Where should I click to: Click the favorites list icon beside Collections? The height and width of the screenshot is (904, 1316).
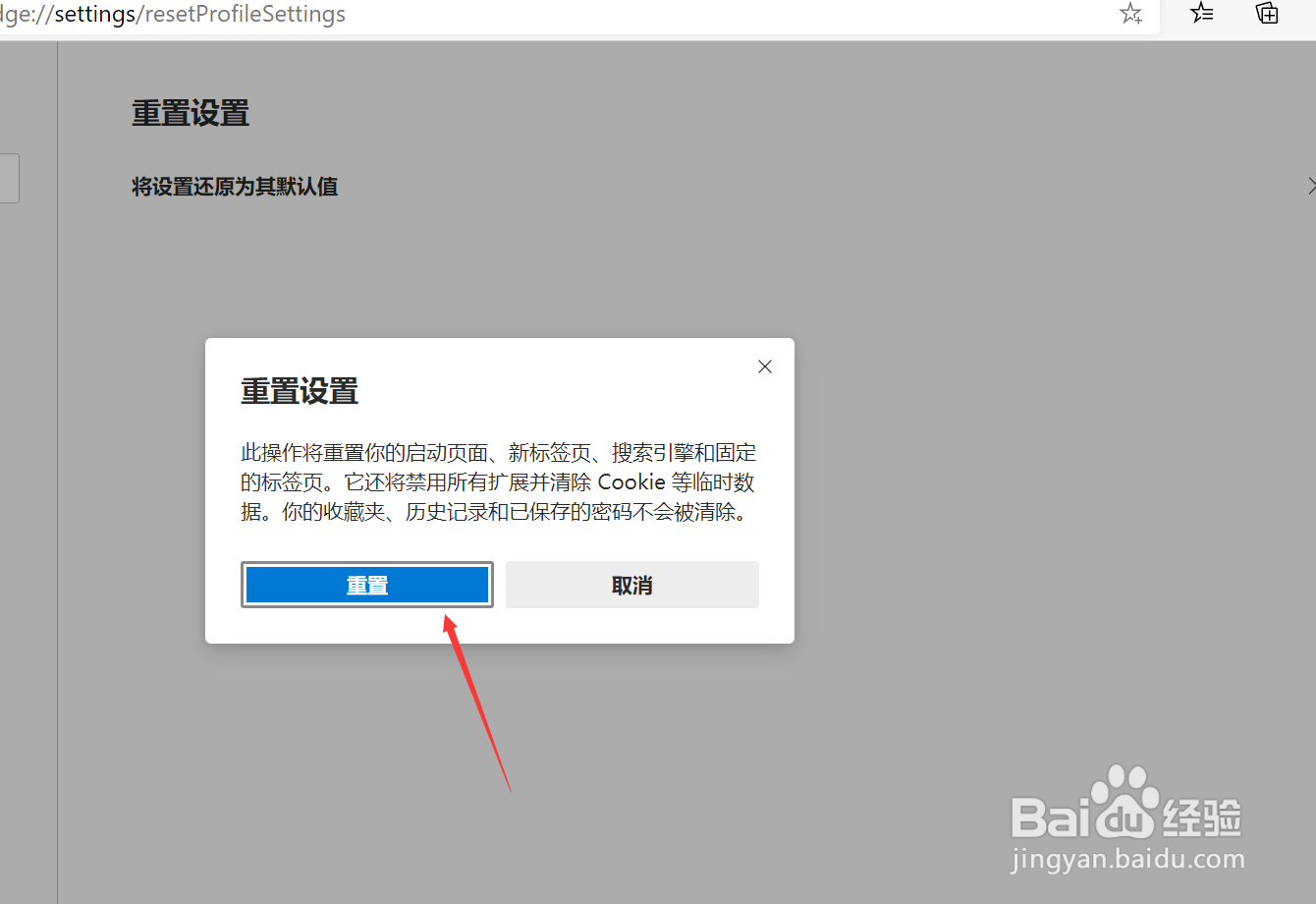[x=1201, y=15]
